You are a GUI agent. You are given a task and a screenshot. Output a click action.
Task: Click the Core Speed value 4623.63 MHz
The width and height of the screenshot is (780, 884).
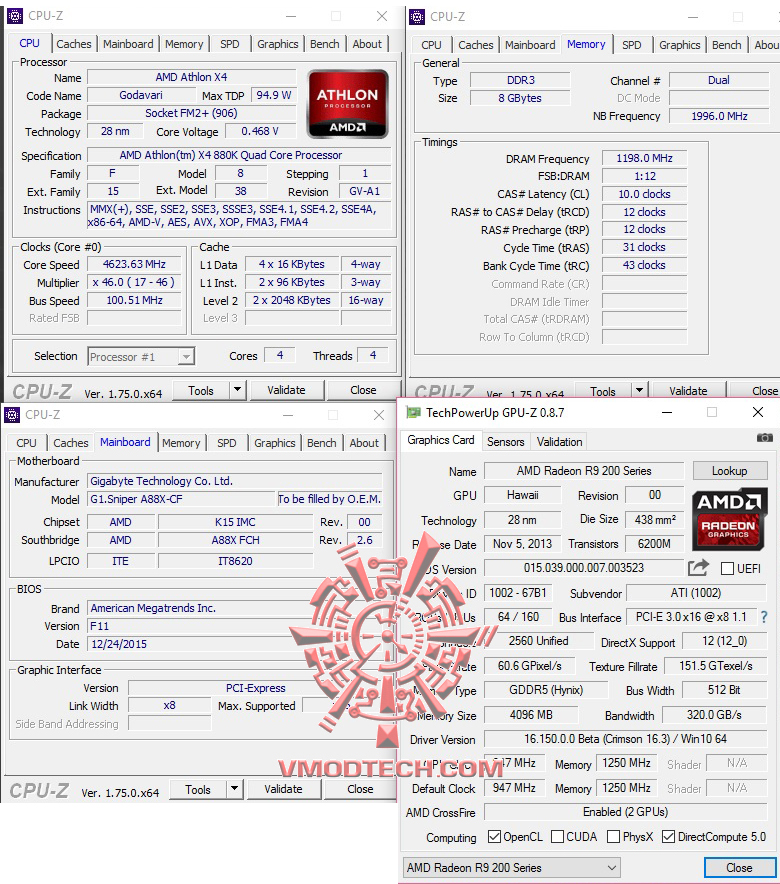tap(134, 264)
